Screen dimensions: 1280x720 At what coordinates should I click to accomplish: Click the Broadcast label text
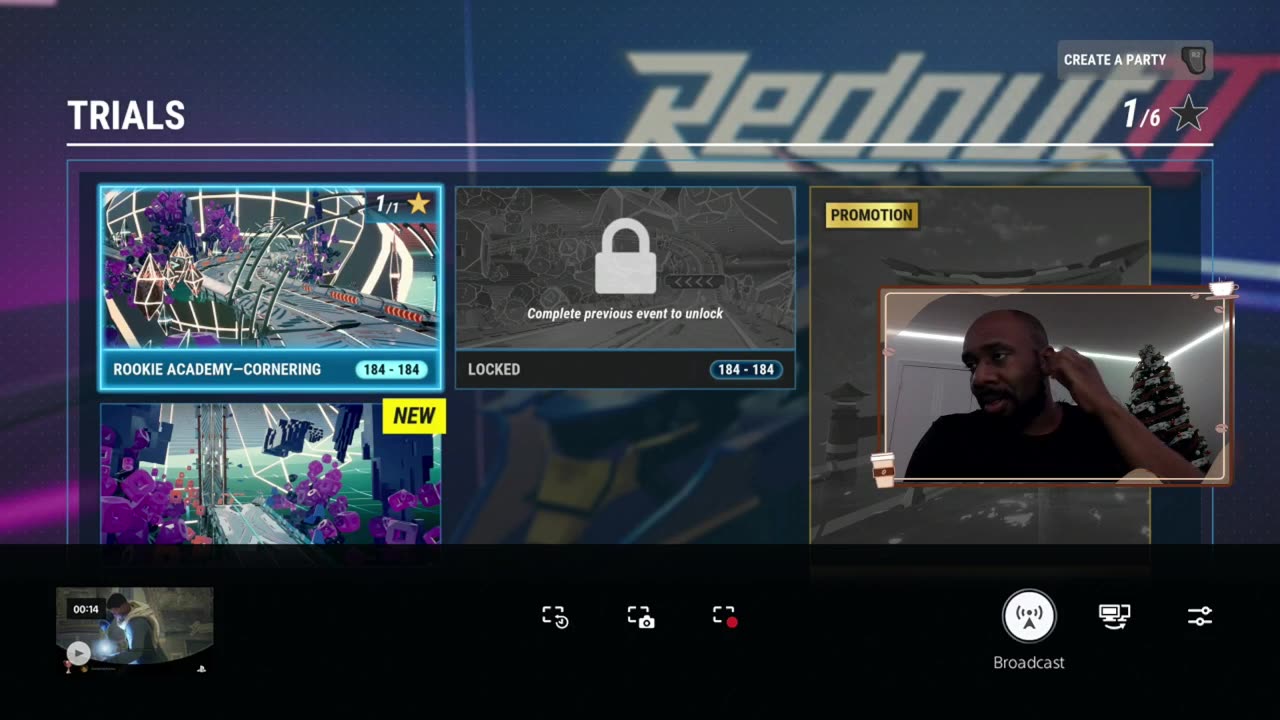pos(1029,662)
